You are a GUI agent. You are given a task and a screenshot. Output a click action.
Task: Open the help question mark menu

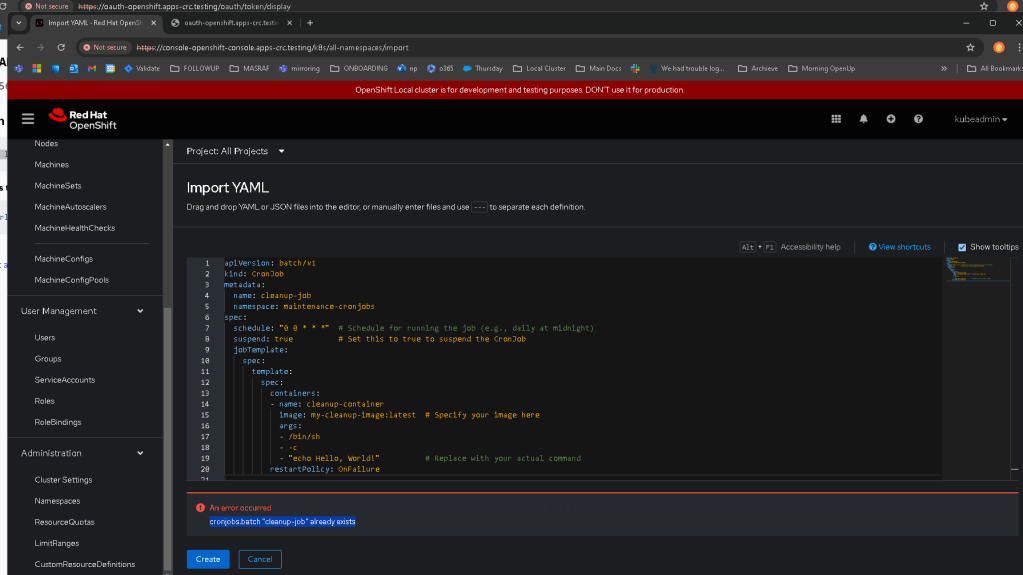click(x=918, y=119)
